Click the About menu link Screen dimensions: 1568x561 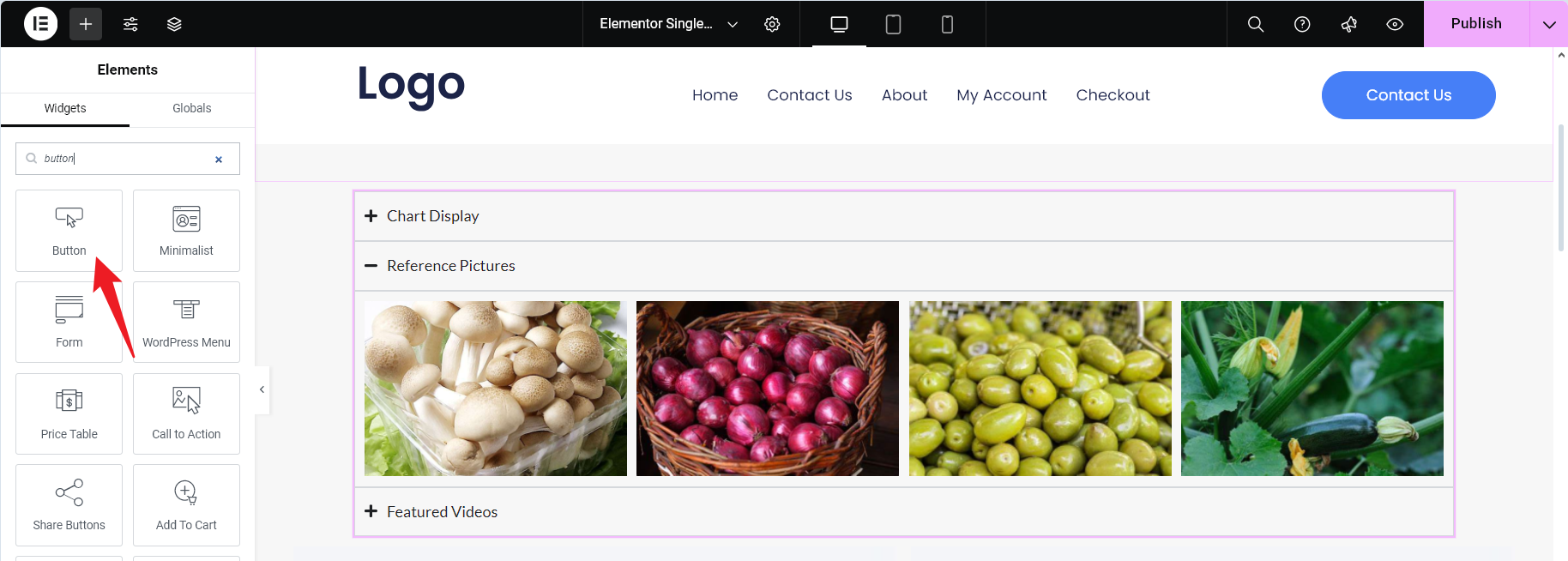(x=904, y=95)
